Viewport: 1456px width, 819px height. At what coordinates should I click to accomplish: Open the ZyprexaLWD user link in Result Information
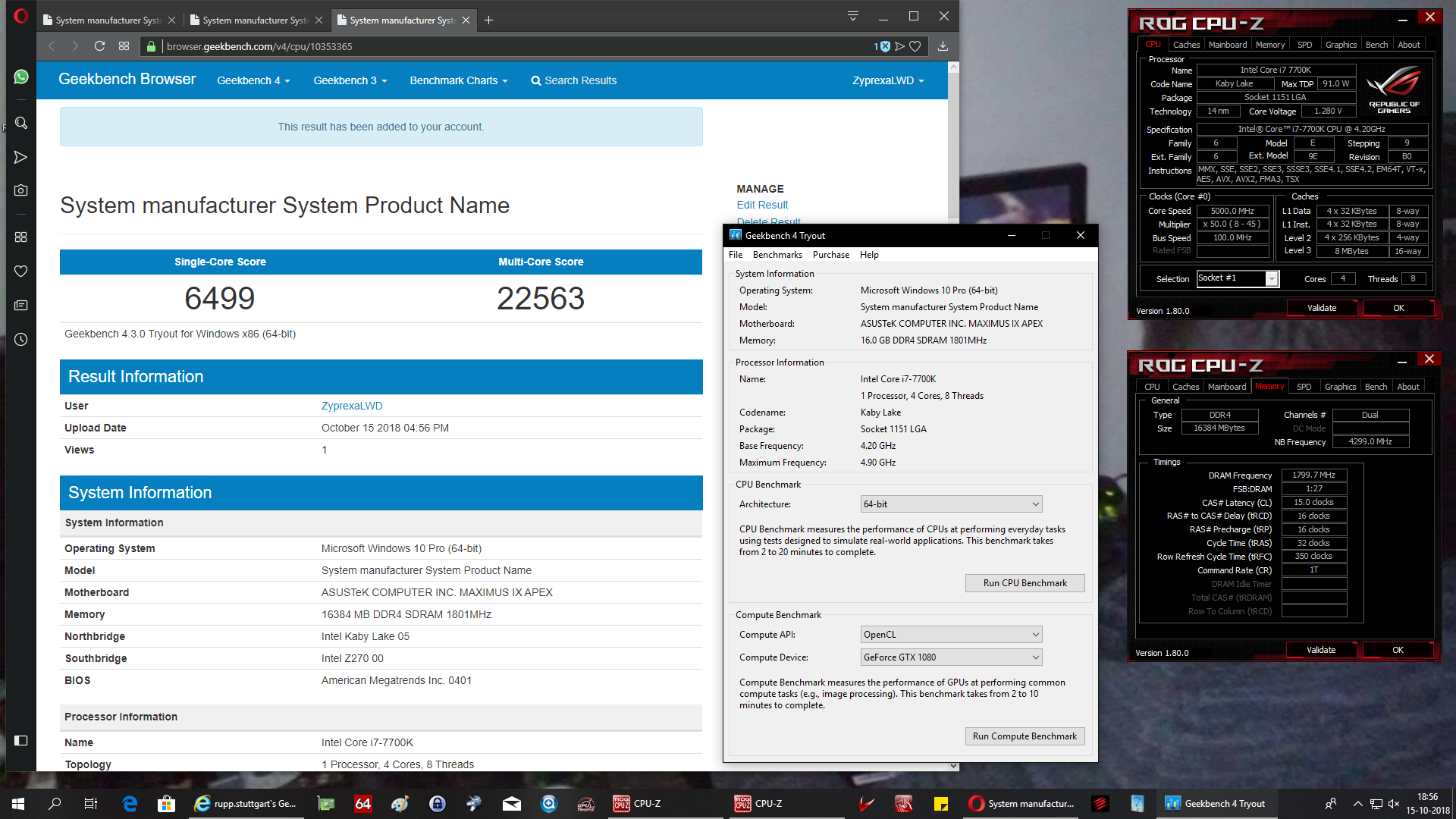click(x=352, y=406)
